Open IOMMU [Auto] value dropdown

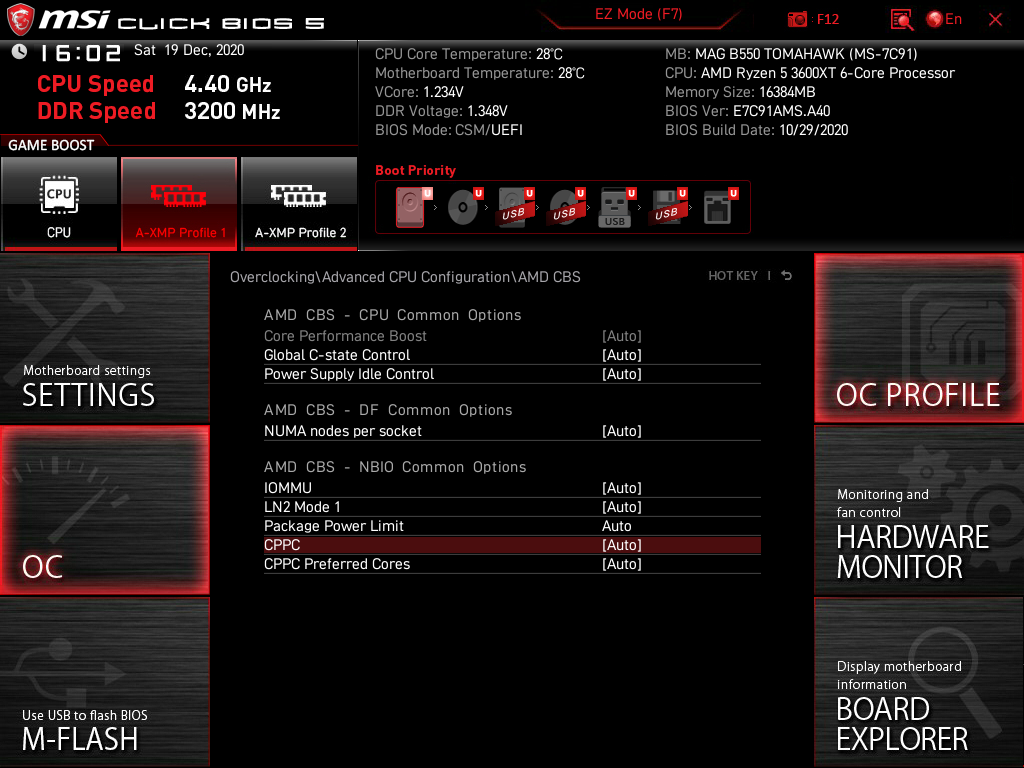(x=622, y=488)
